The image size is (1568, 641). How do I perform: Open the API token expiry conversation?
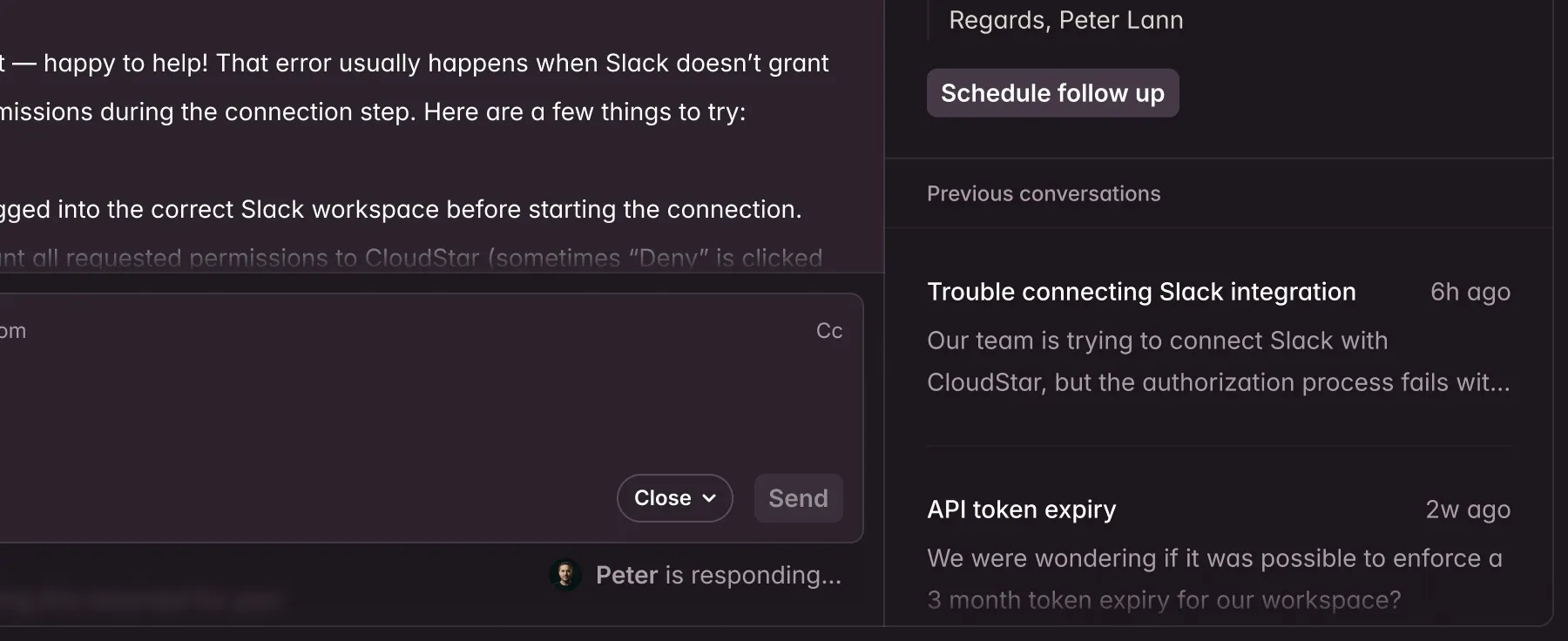1021,509
